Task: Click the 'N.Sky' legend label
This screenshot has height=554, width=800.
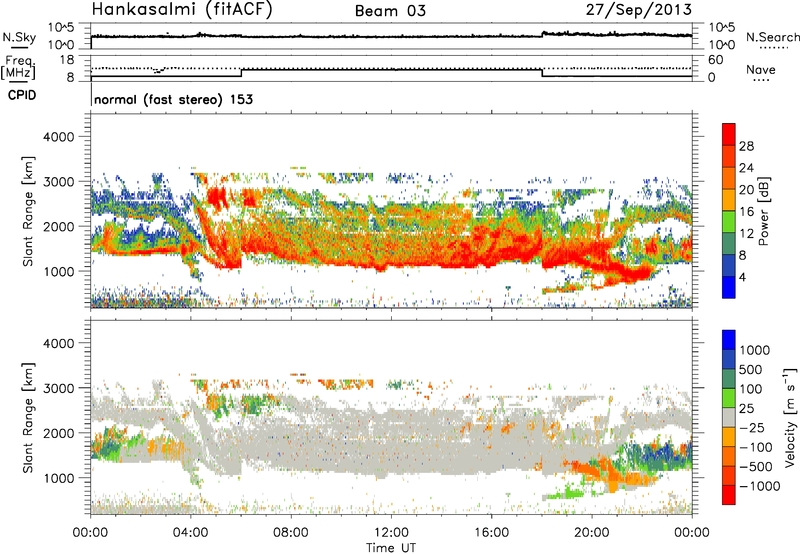Action: pos(19,37)
